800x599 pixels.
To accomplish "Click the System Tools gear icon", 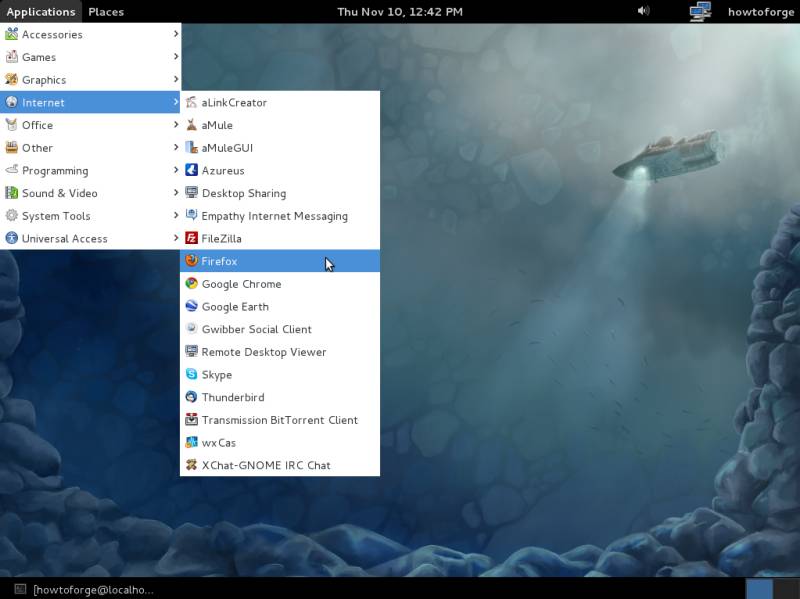I will (x=11, y=215).
